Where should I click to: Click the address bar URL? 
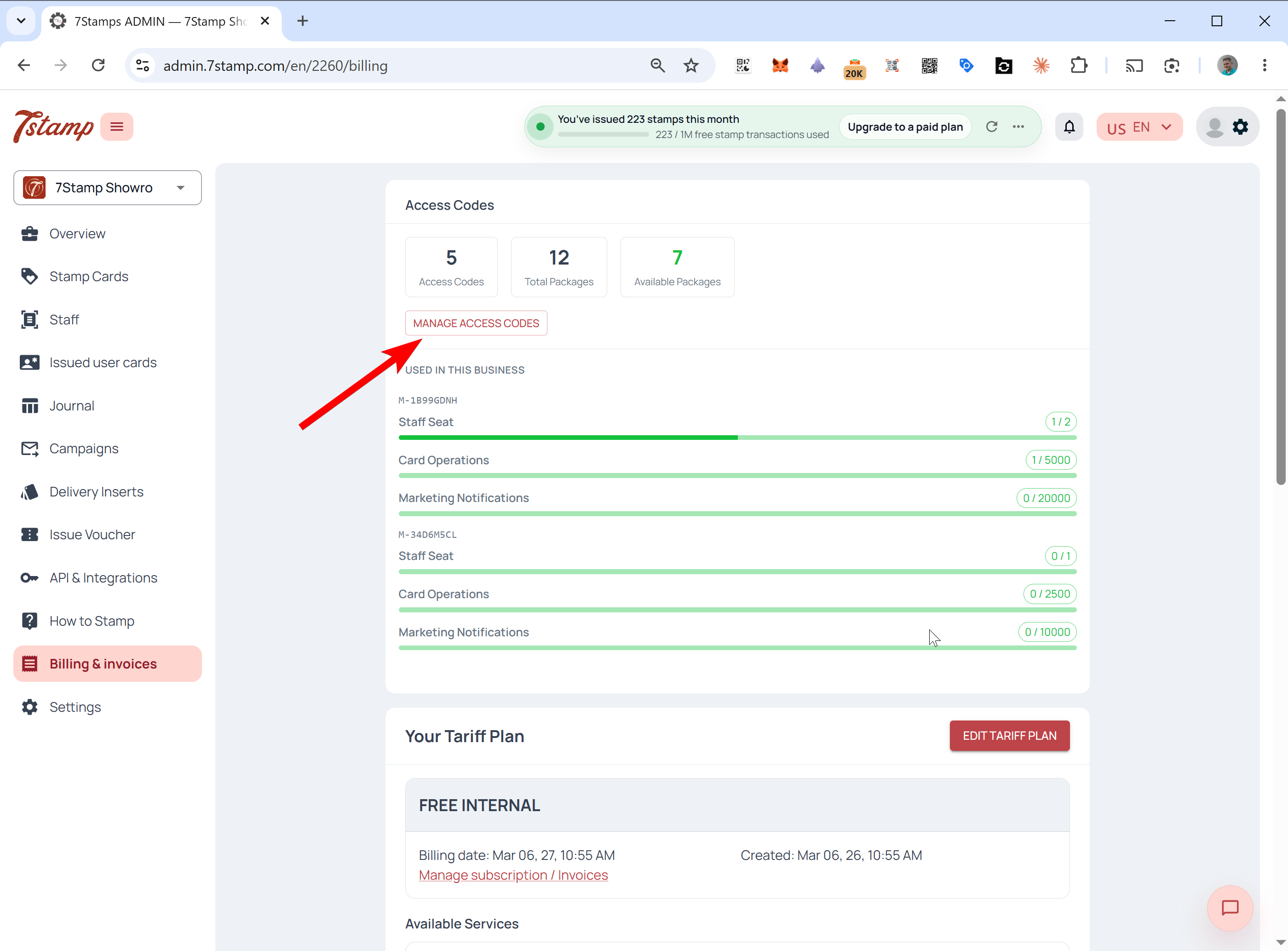pyautogui.click(x=275, y=66)
